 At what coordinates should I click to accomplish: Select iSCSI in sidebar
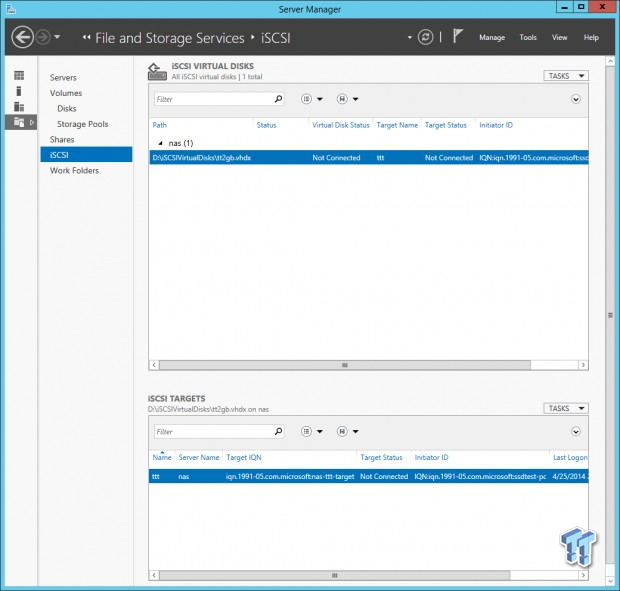coord(86,155)
